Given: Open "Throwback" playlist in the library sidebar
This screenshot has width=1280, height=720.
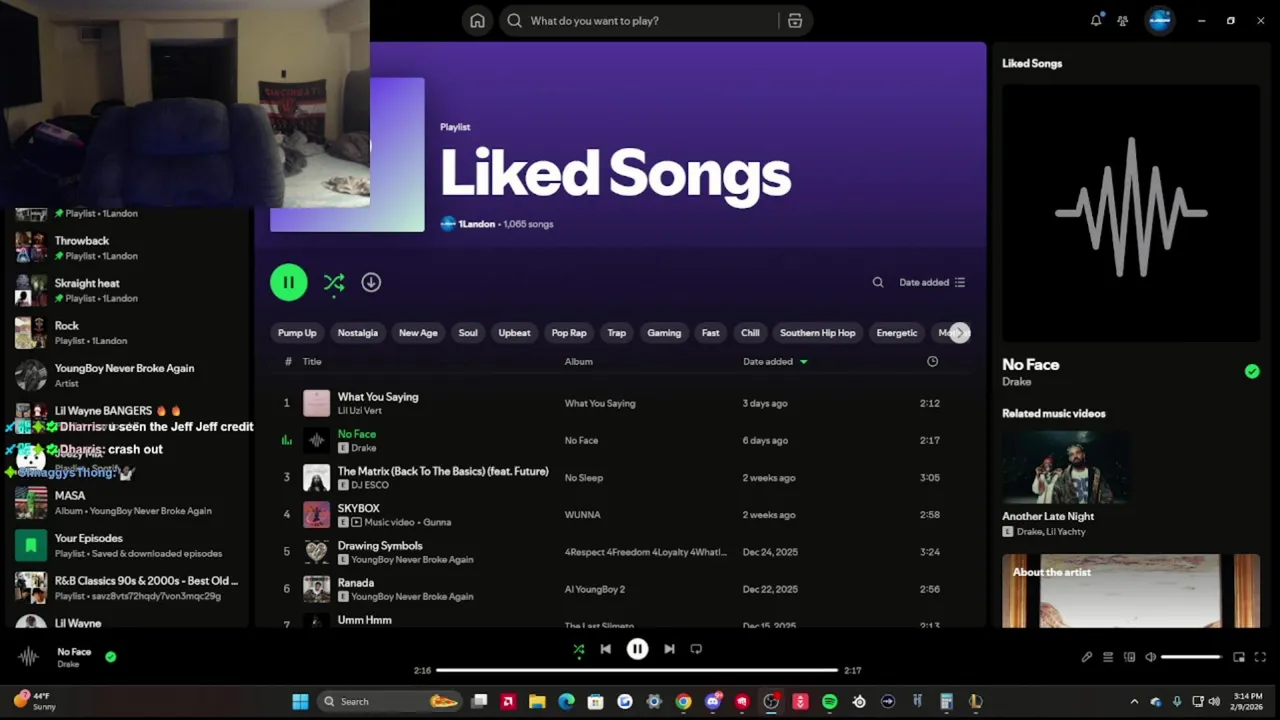Looking at the screenshot, I should [125, 248].
